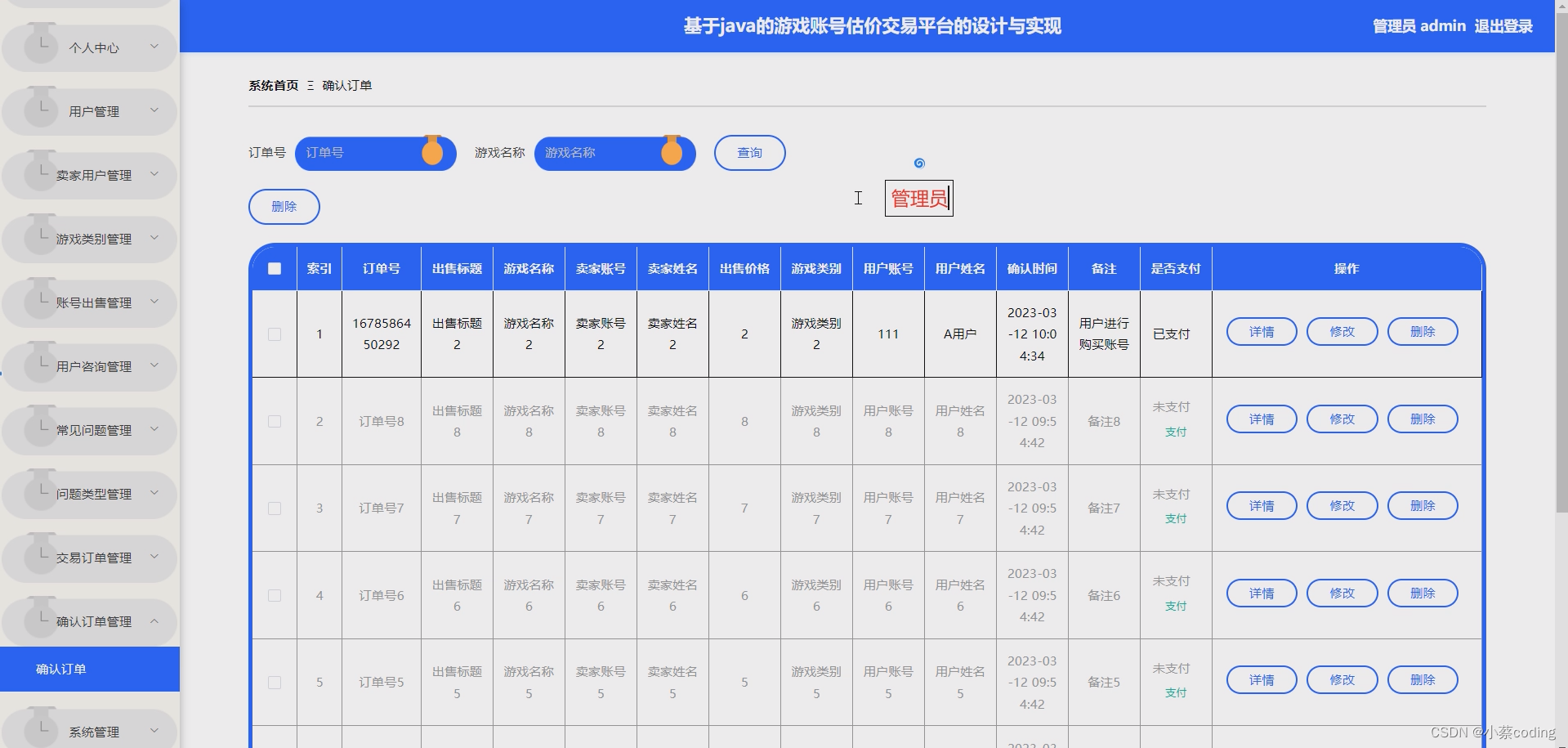This screenshot has width=1568, height=748.
Task: Go to 系统首页 breadcrumb link
Action: click(274, 85)
